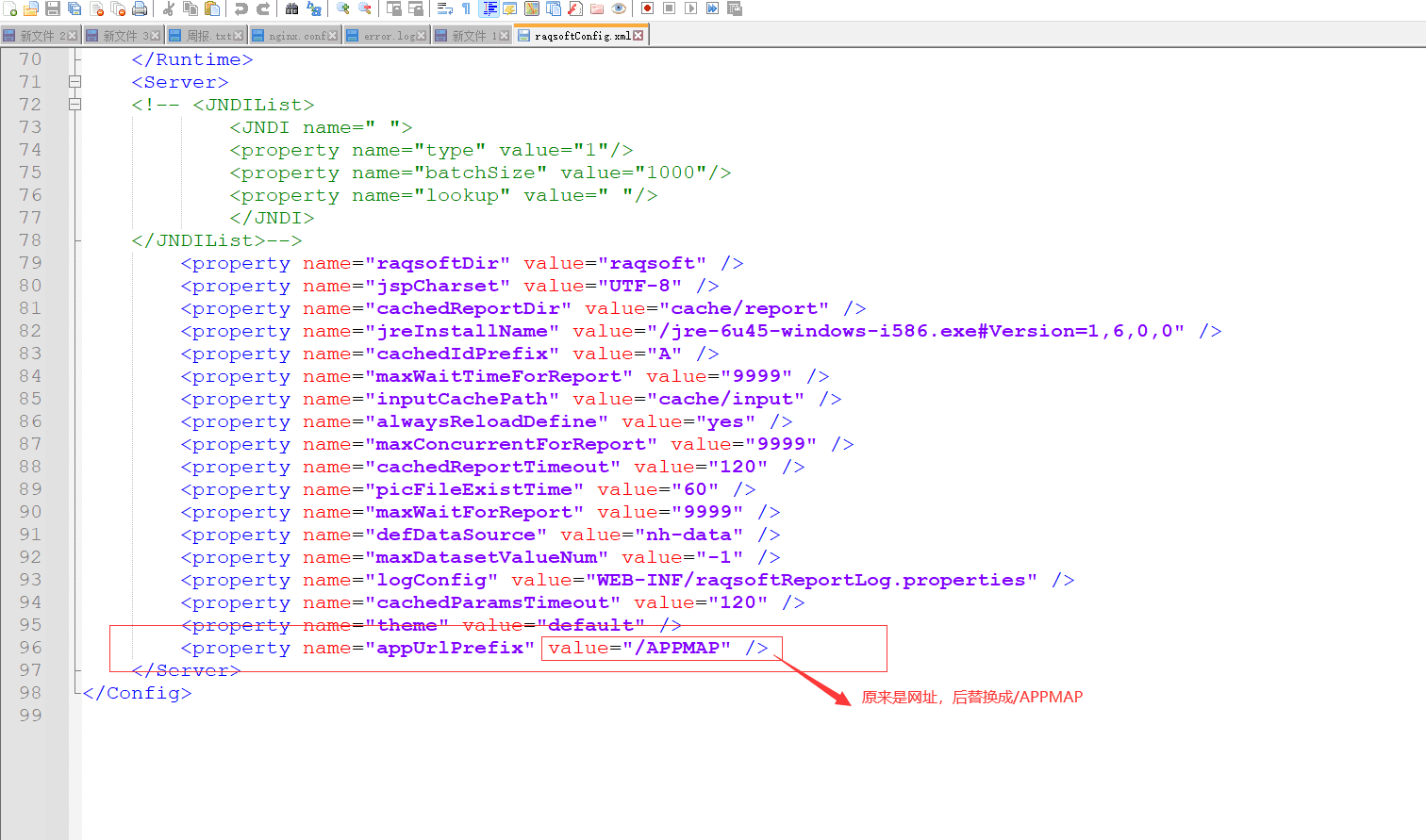1426x840 pixels.
Task: Open Find with the binoculars icon
Action: coord(291,8)
